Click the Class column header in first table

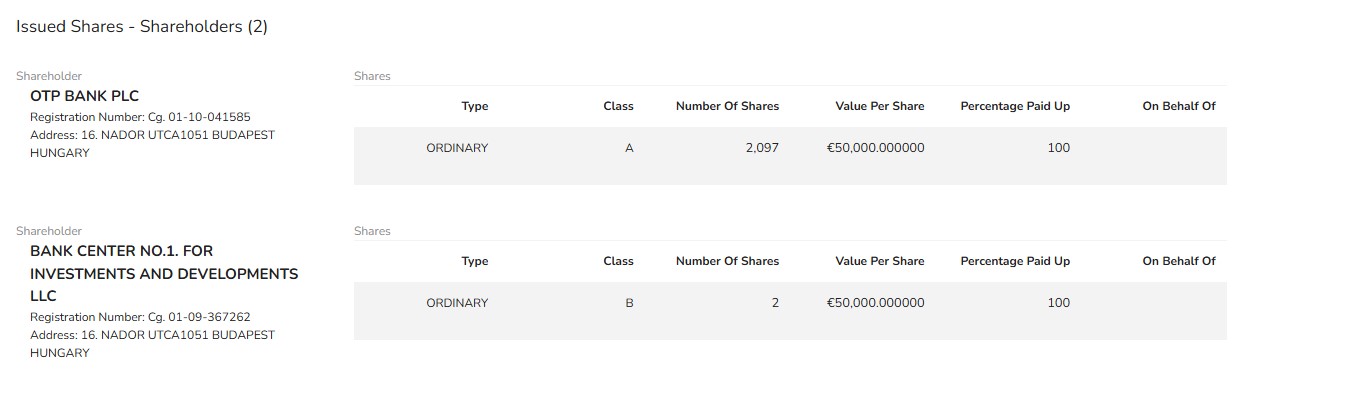tap(618, 106)
